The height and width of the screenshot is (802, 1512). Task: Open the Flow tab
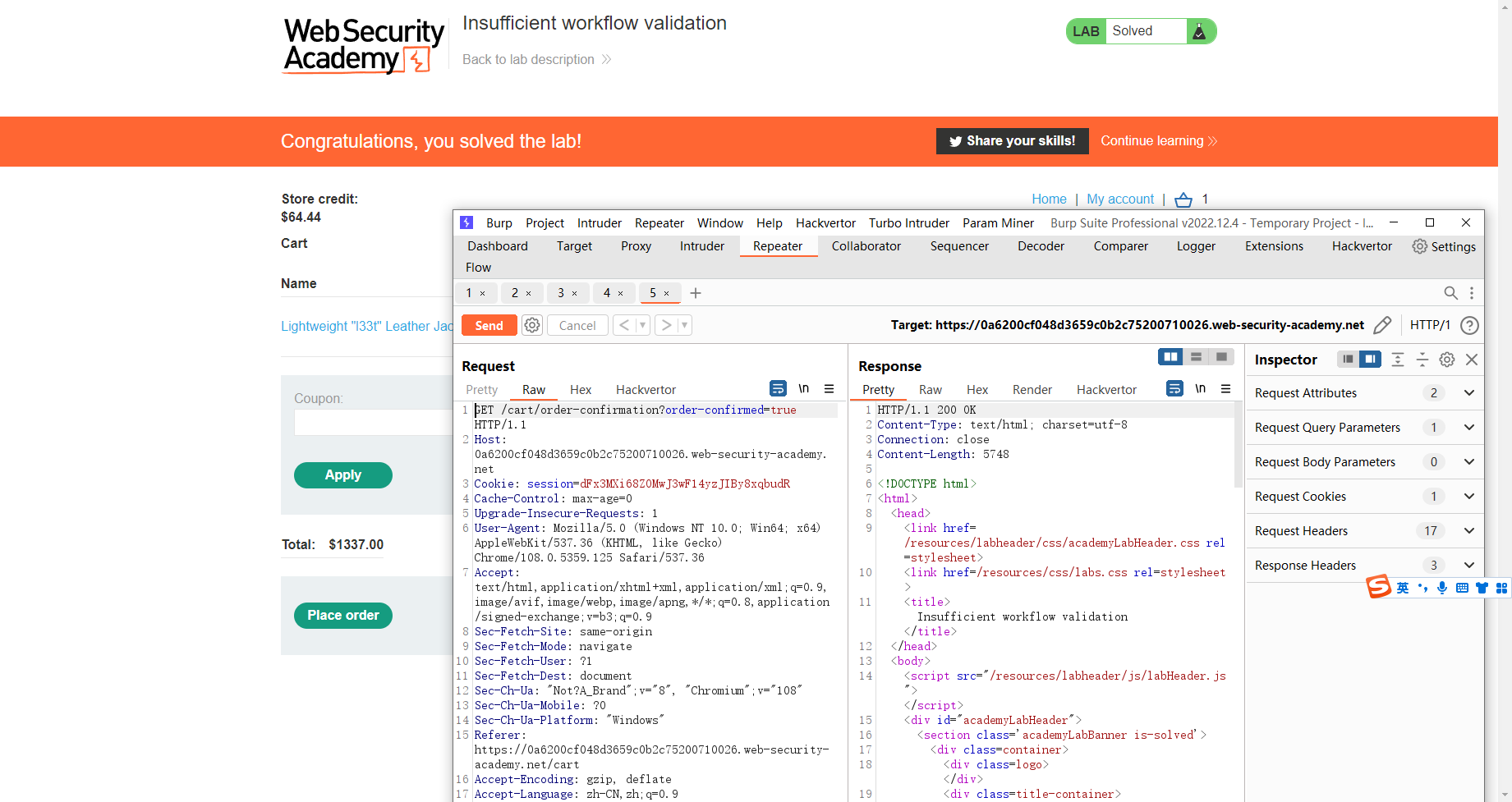[478, 268]
